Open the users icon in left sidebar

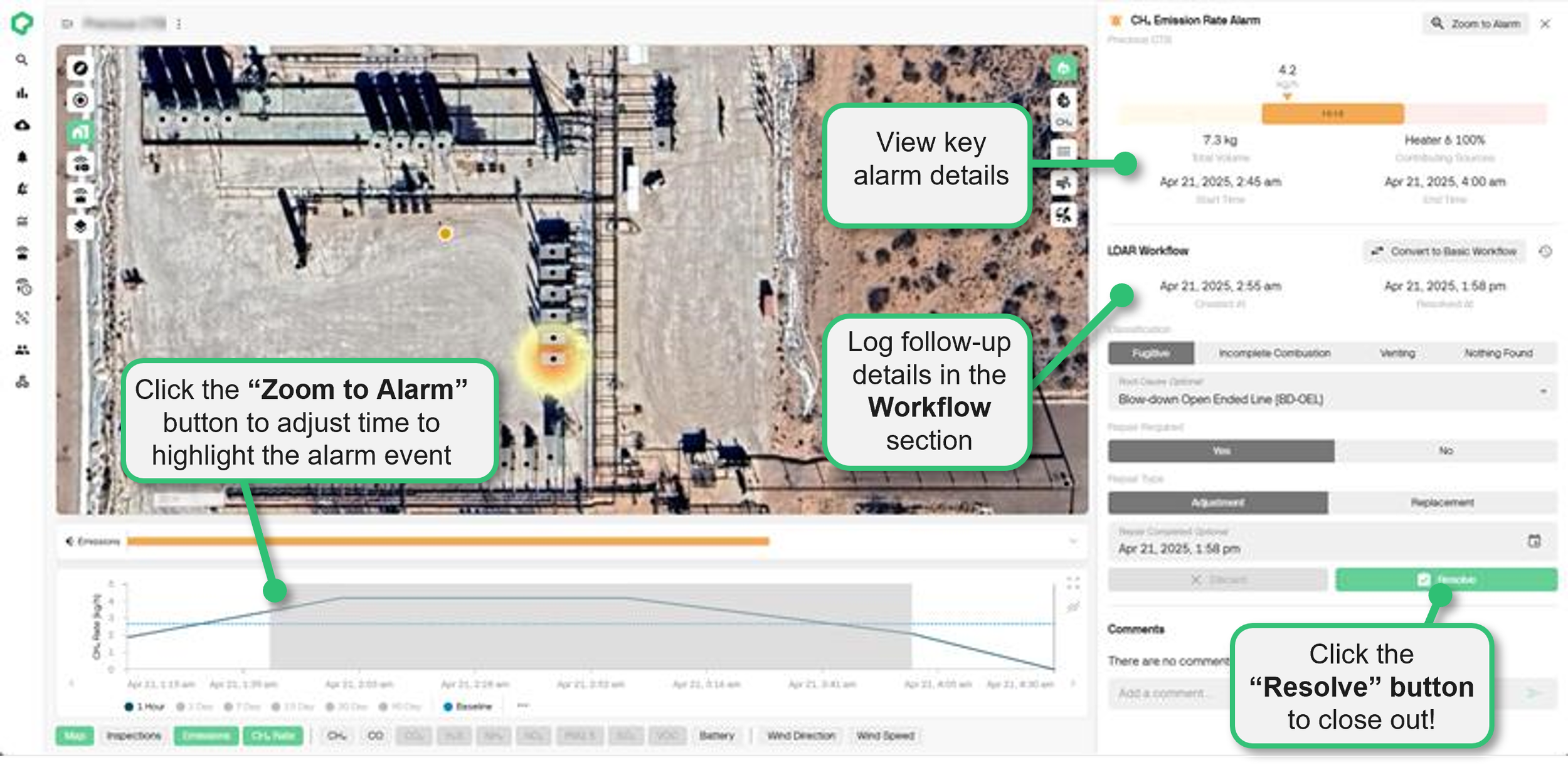coord(23,350)
